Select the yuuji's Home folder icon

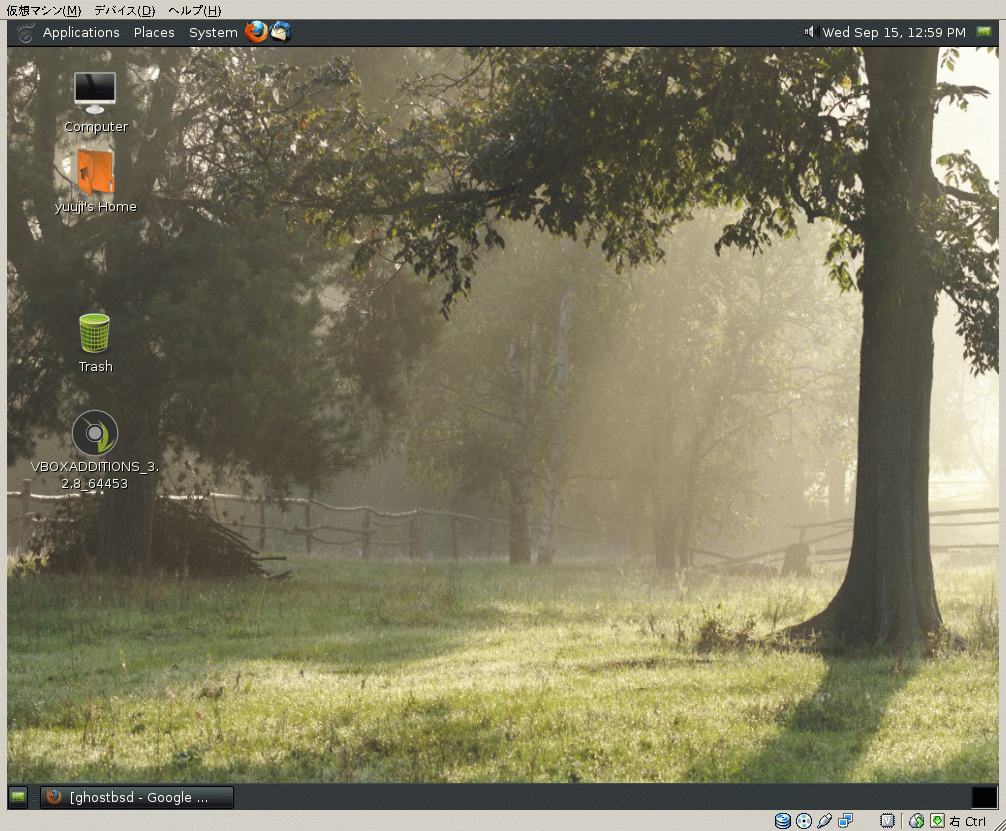coord(95,173)
